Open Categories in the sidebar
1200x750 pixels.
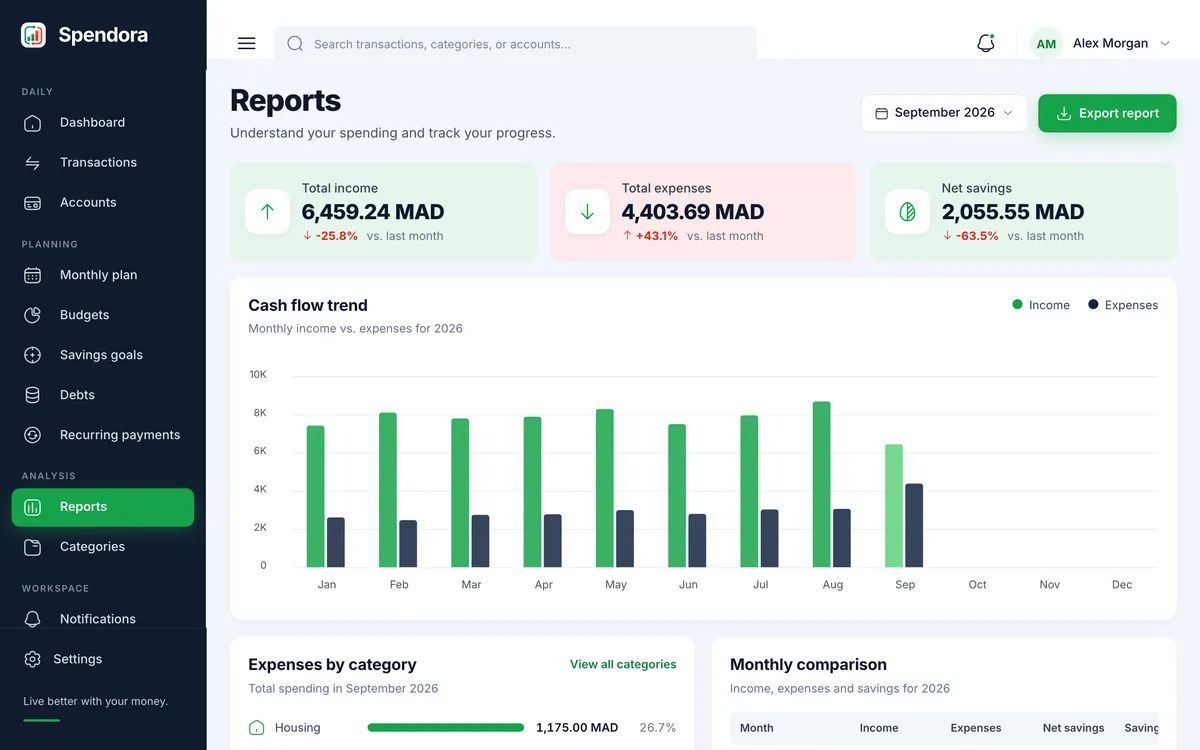(x=92, y=547)
